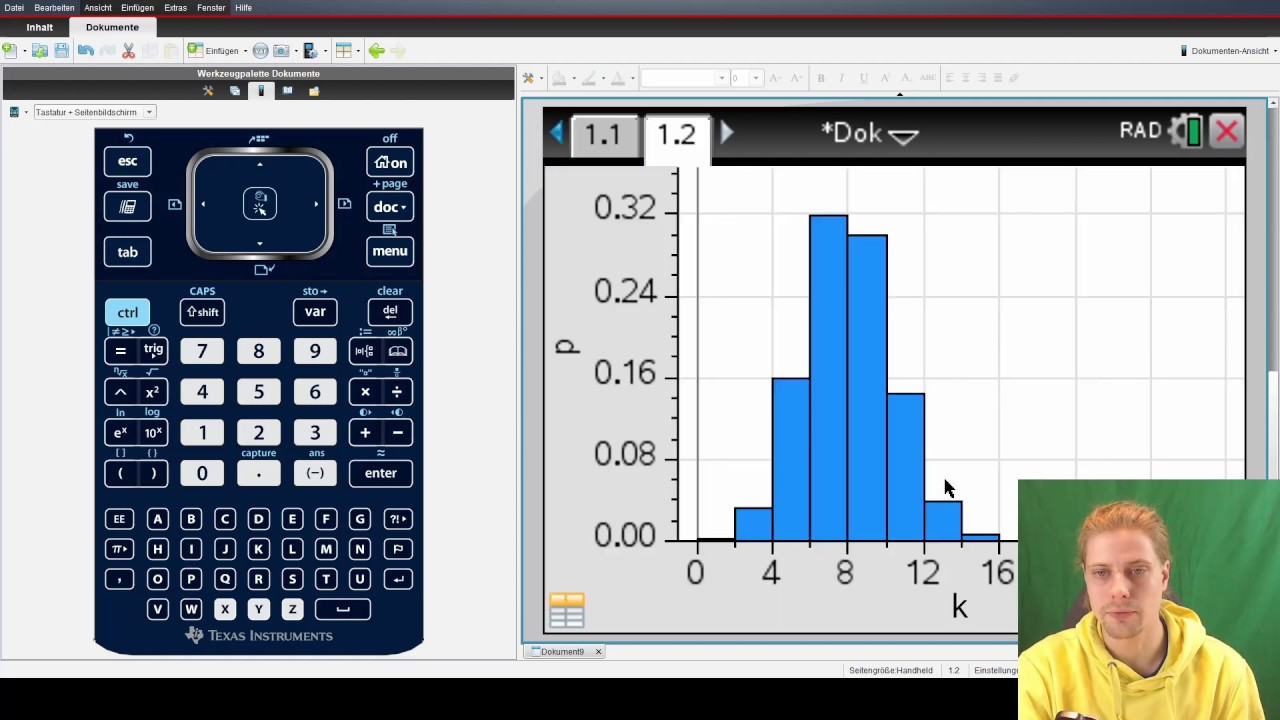
Task: Click the esc key on keypad
Action: (128, 161)
